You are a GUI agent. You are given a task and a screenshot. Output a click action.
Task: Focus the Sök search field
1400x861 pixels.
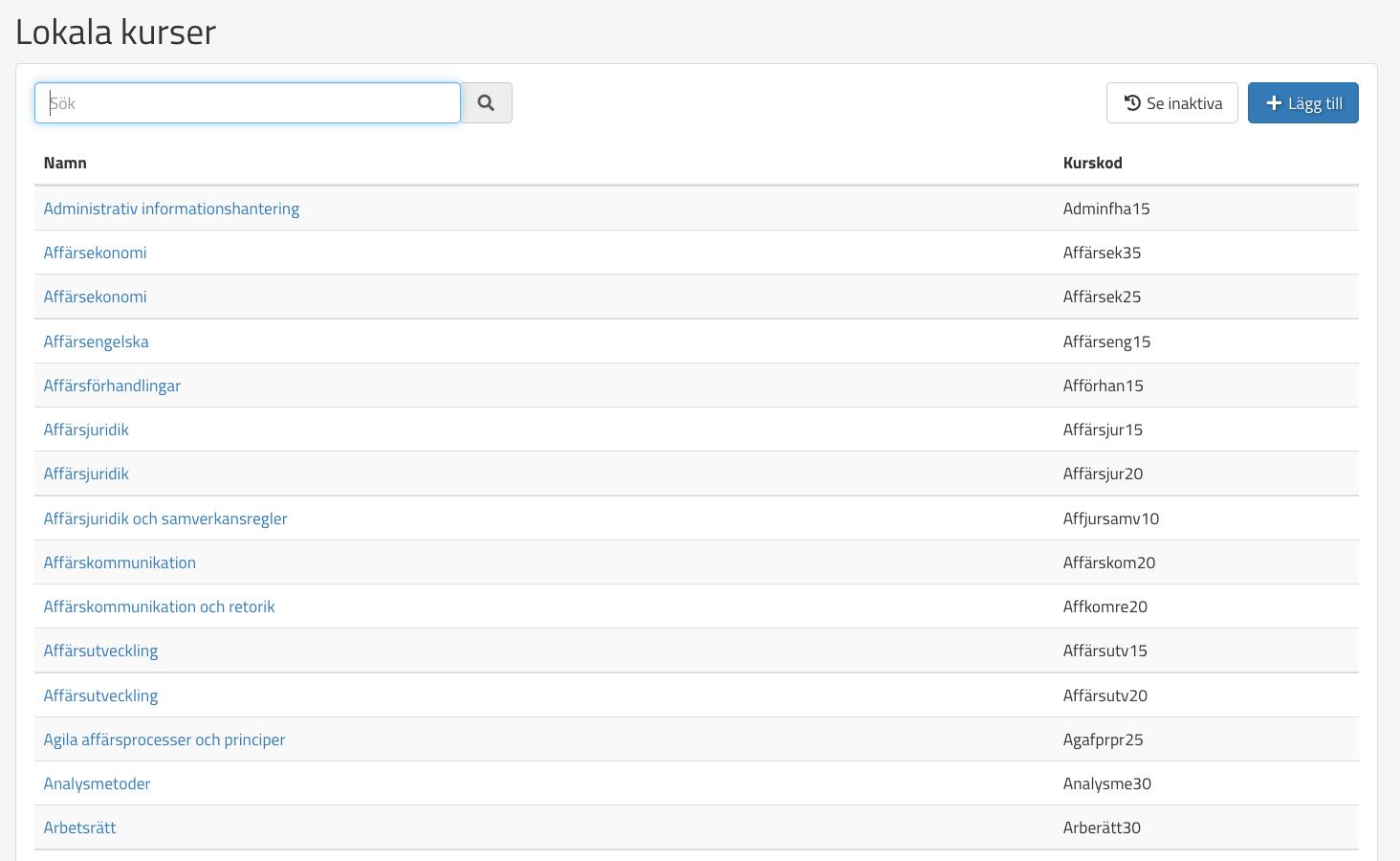(248, 103)
